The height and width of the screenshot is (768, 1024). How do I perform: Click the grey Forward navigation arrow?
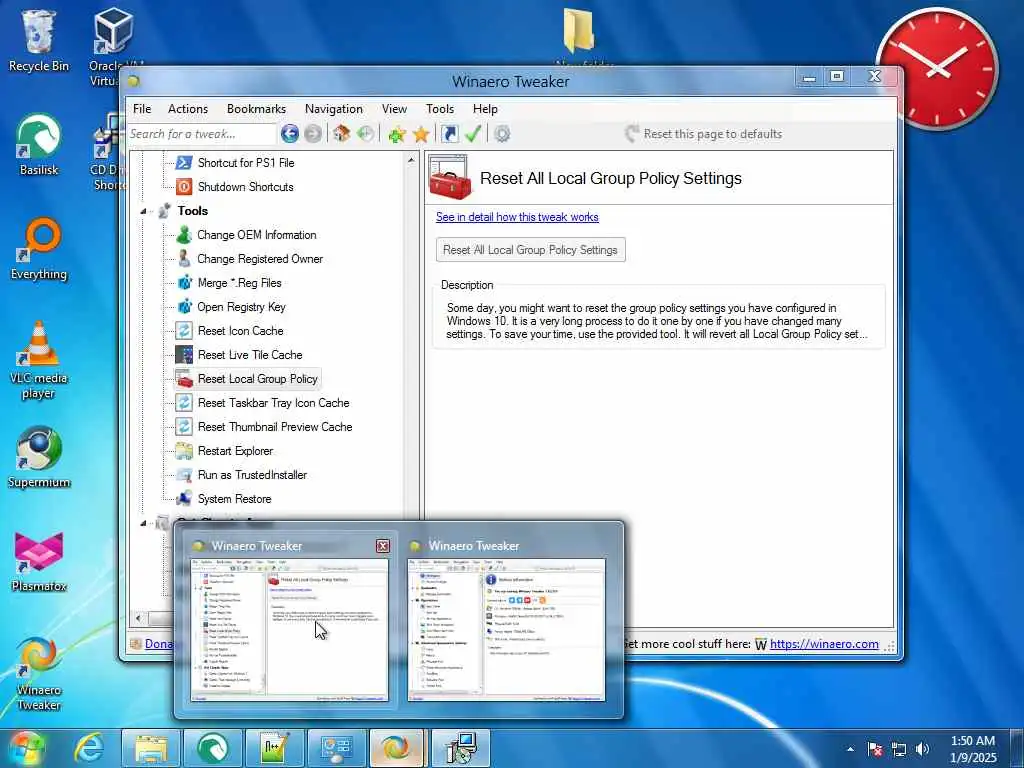pyautogui.click(x=313, y=134)
